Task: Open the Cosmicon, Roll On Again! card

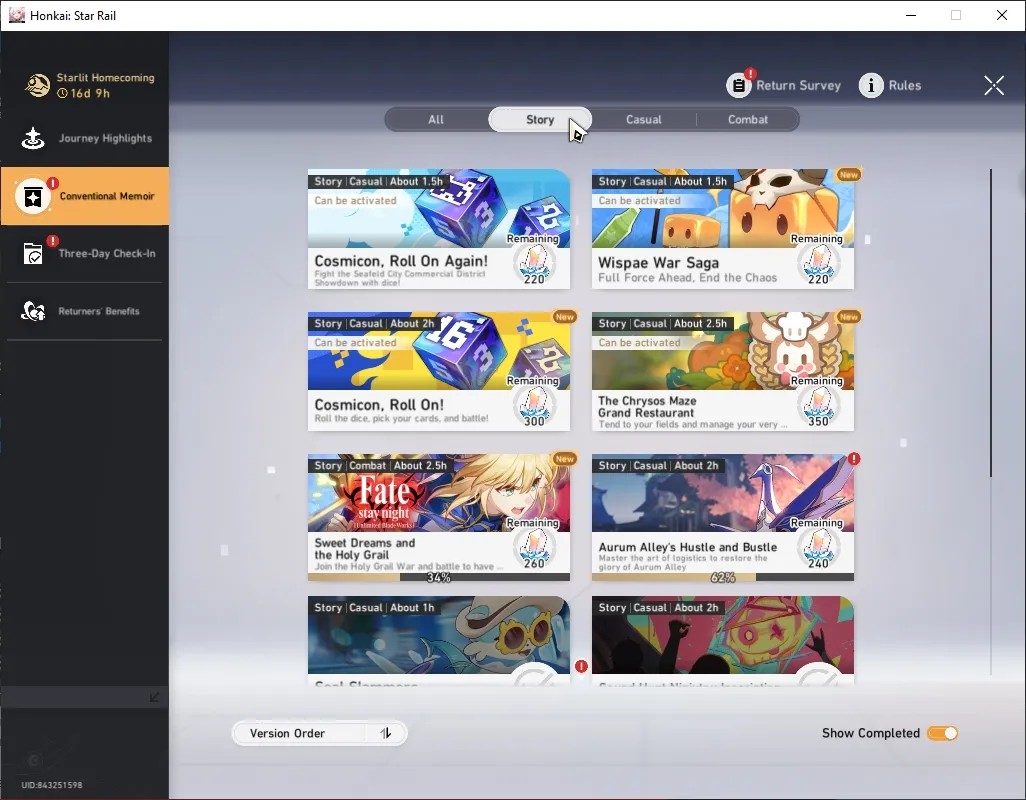Action: pyautogui.click(x=438, y=229)
